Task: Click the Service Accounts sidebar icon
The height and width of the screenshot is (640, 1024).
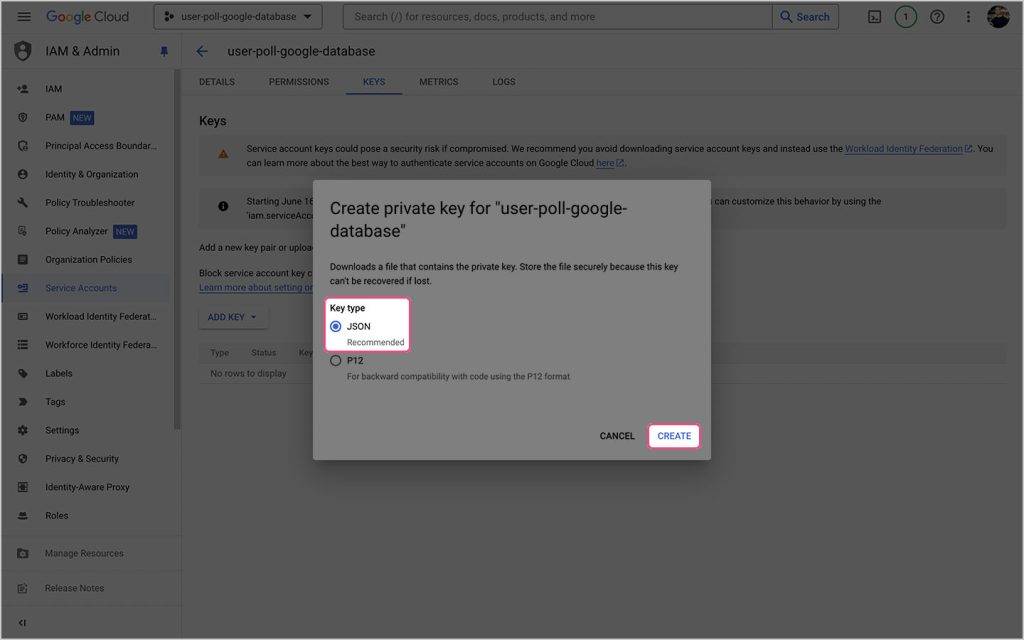Action: tap(23, 288)
